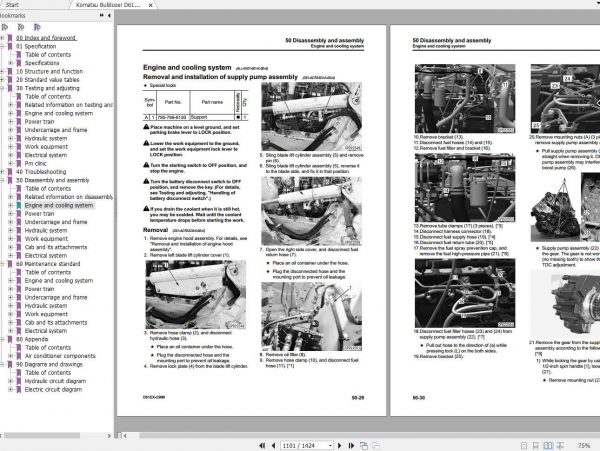Open 10 Structure and function bookmark
This screenshot has width=600, height=451.
(x=49, y=72)
